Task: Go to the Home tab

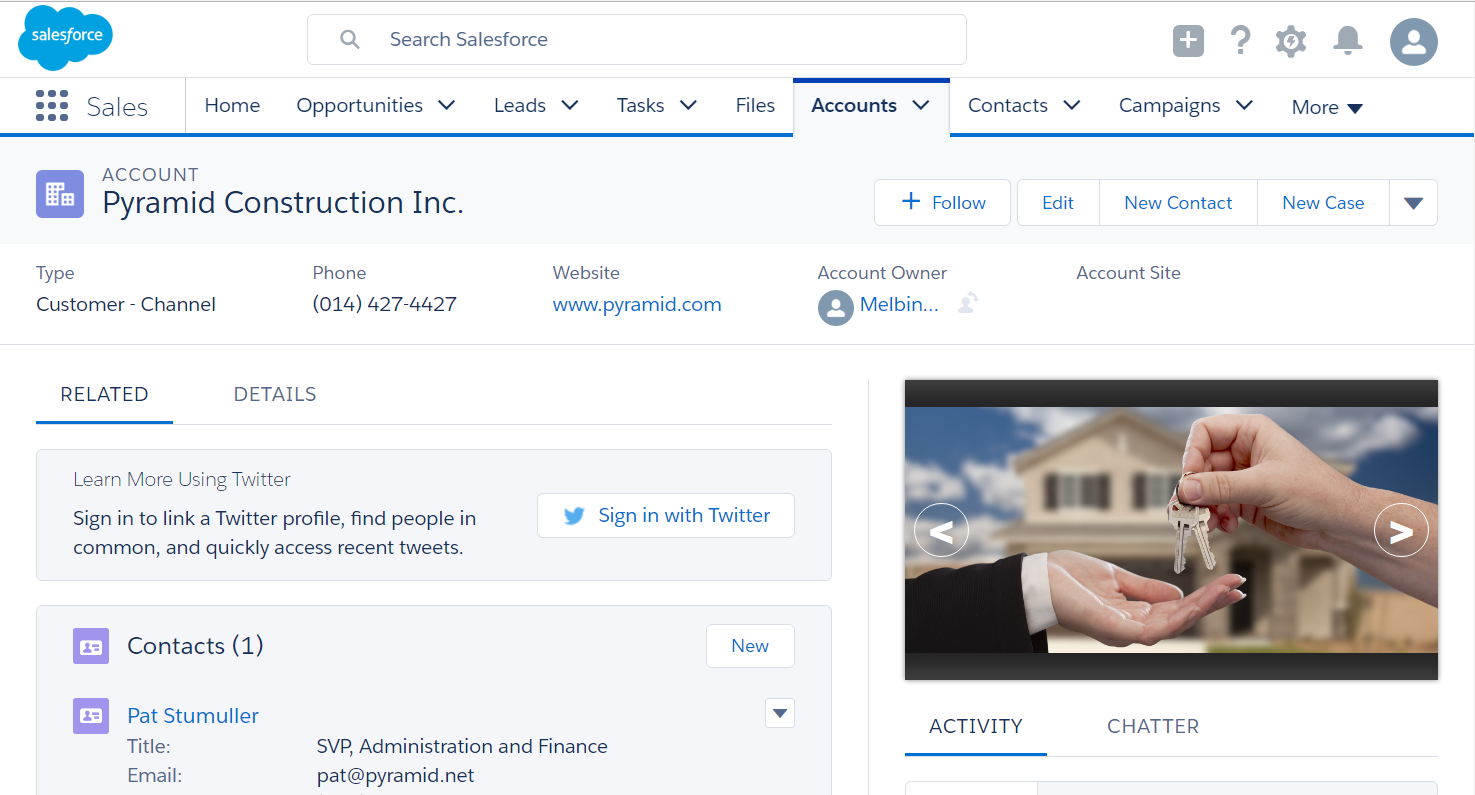Action: click(x=232, y=105)
